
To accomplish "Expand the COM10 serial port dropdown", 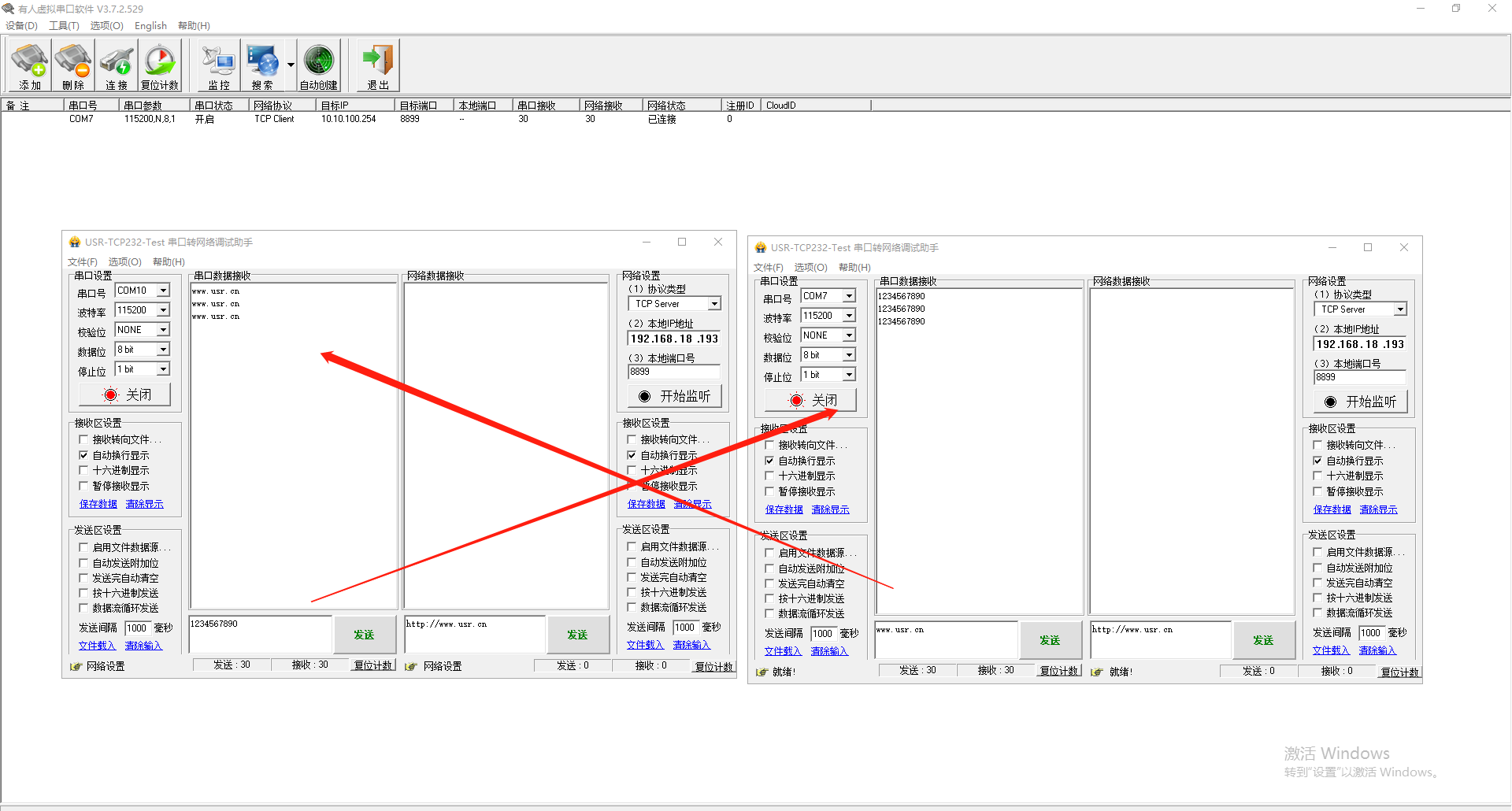I will pos(163,291).
